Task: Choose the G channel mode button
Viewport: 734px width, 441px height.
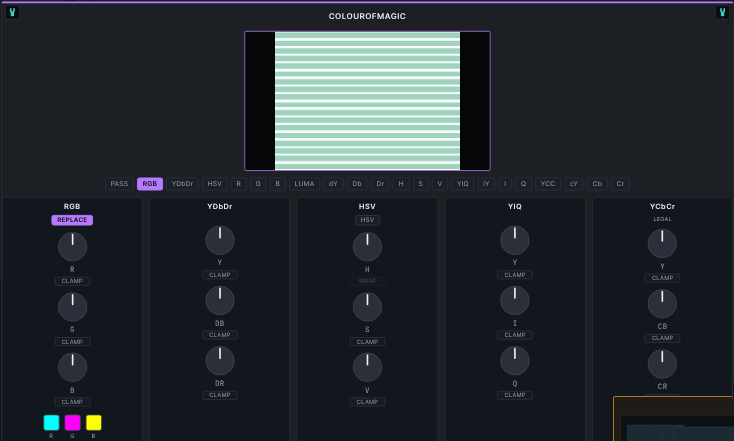Action: click(x=258, y=184)
